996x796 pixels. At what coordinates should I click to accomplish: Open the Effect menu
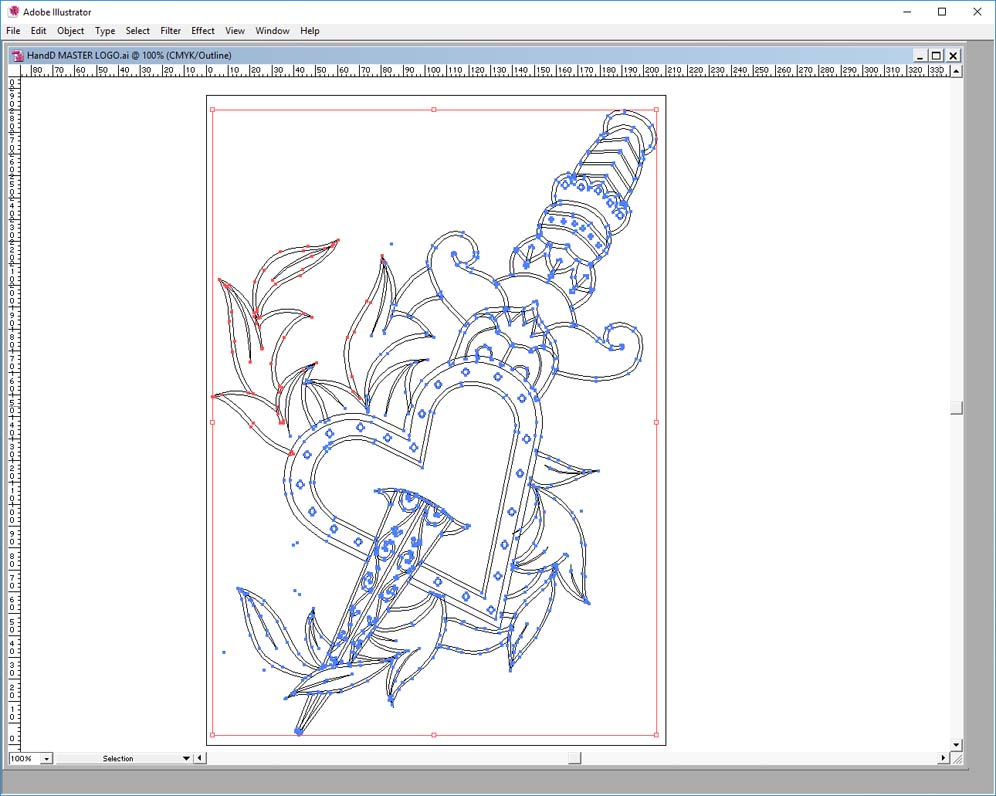click(203, 31)
